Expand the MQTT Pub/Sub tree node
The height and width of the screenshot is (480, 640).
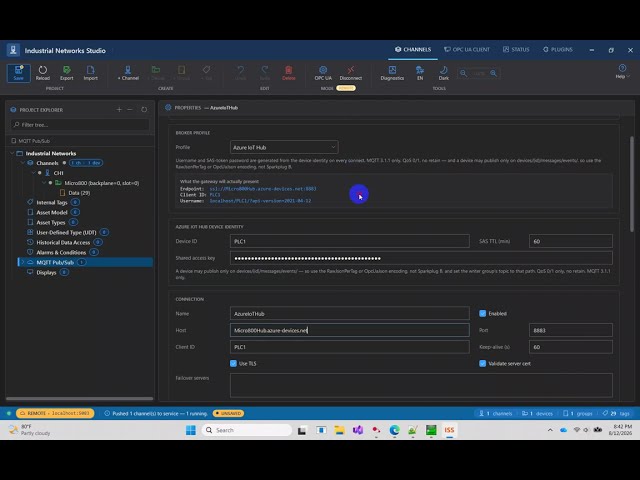[23, 262]
